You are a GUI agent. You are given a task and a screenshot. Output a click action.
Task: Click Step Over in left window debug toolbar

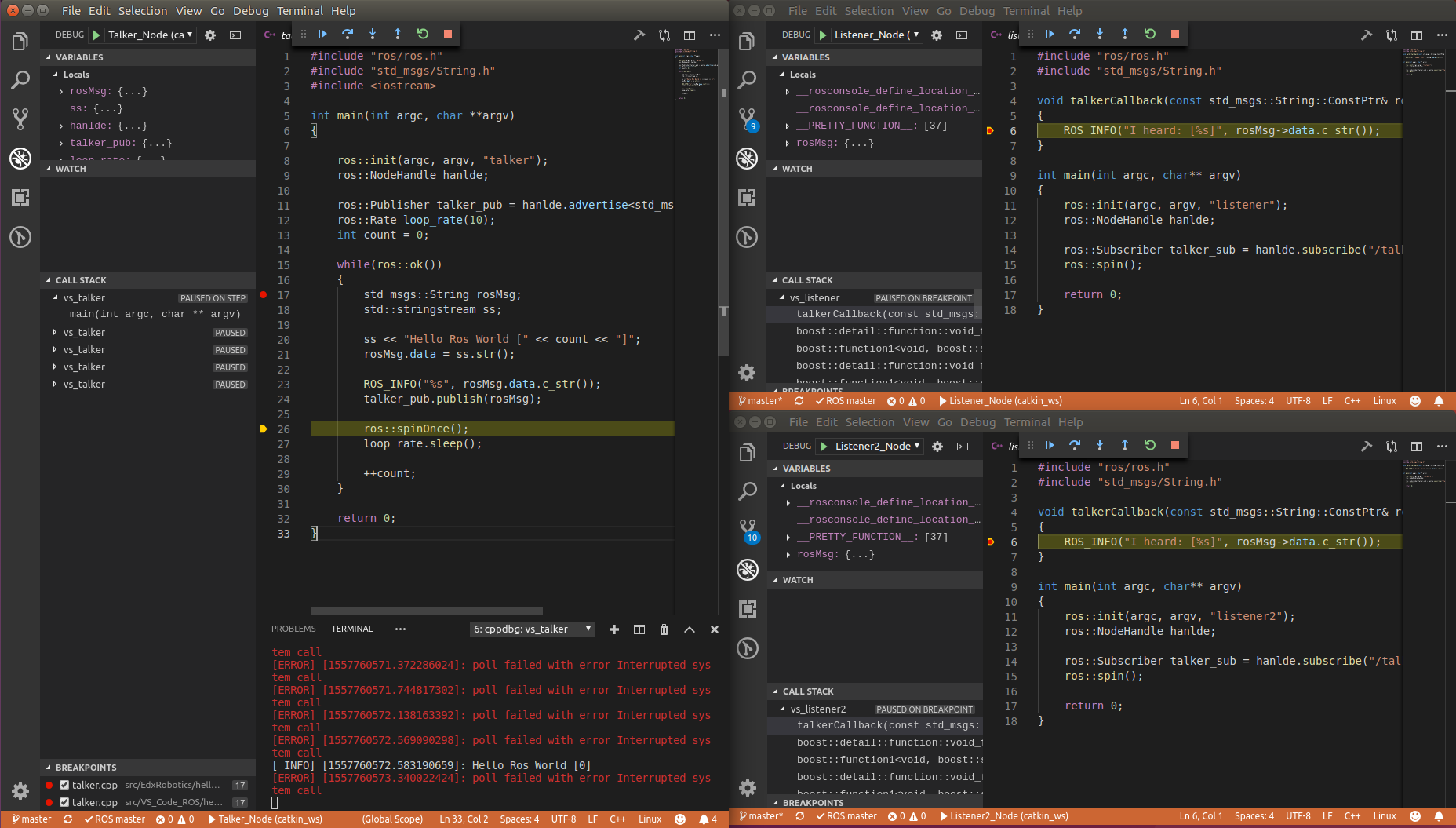click(348, 34)
